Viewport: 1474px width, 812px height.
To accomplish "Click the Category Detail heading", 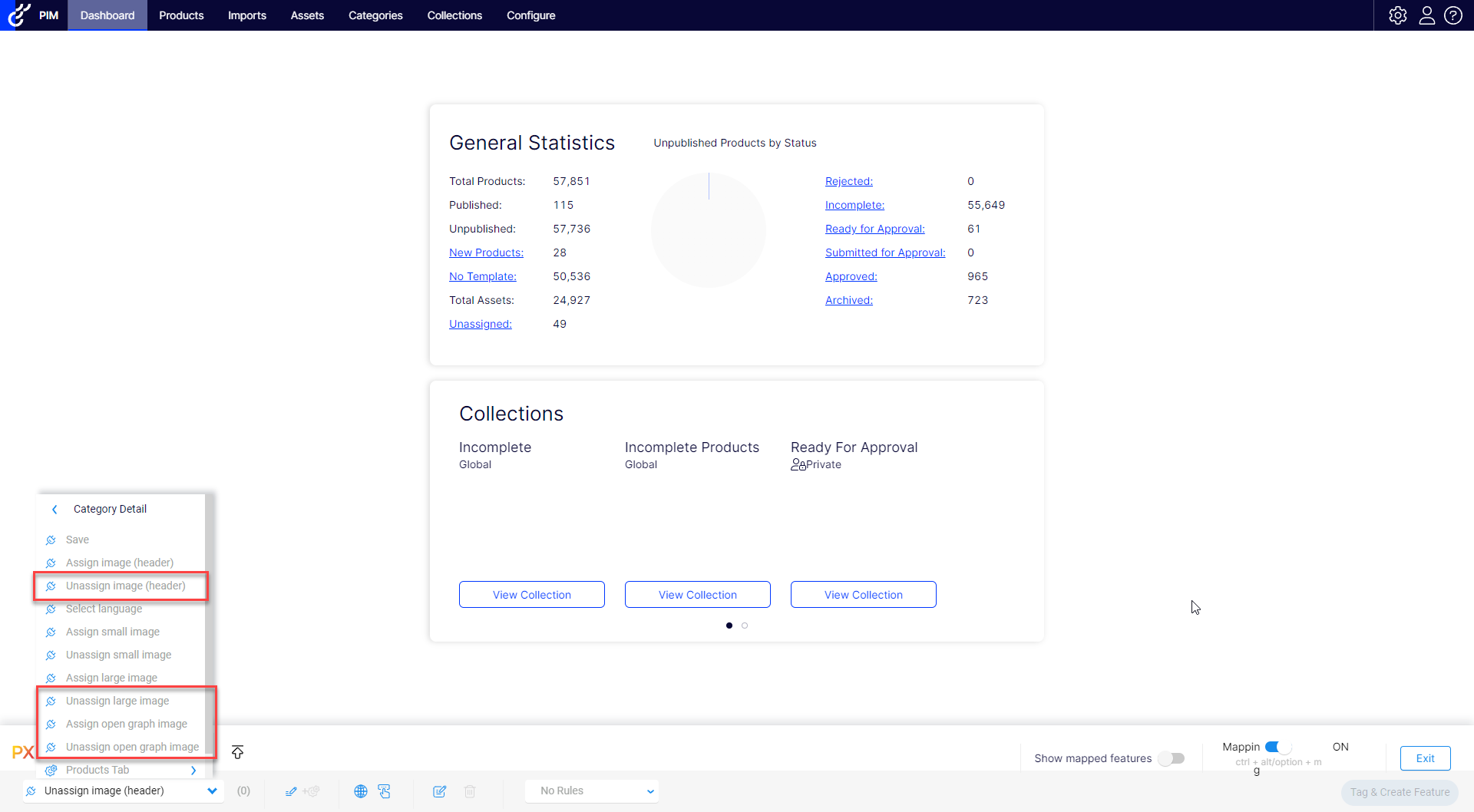I will [110, 510].
